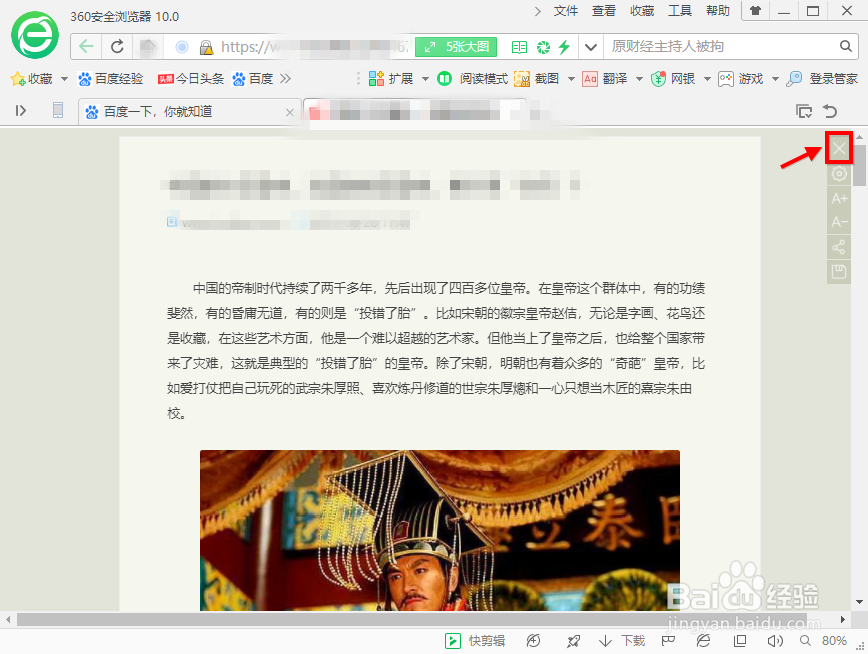Decrease font size with A-
The image size is (868, 654).
839,222
